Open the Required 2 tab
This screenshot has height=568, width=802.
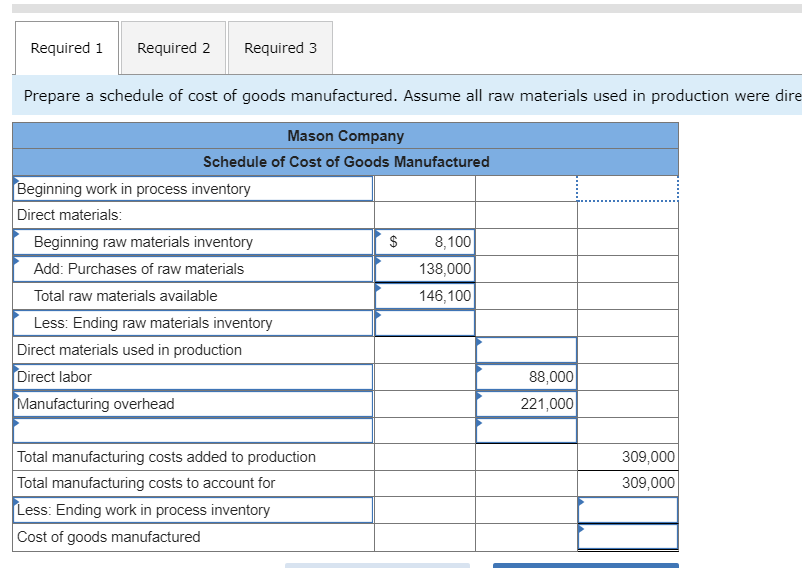click(x=174, y=48)
